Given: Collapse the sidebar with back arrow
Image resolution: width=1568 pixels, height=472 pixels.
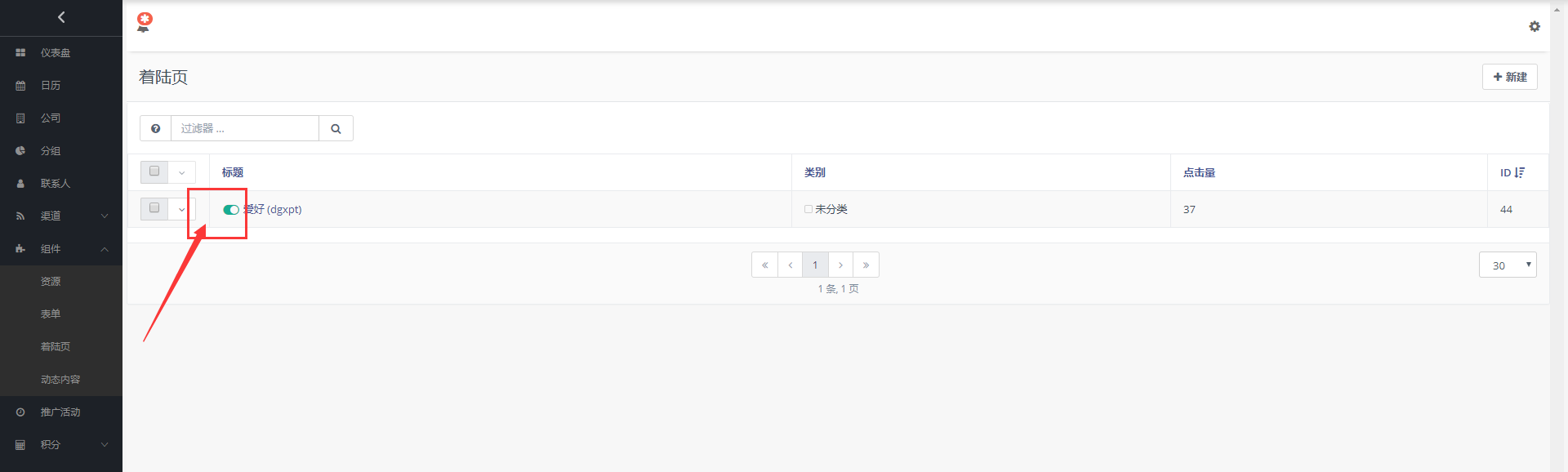Looking at the screenshot, I should (61, 17).
